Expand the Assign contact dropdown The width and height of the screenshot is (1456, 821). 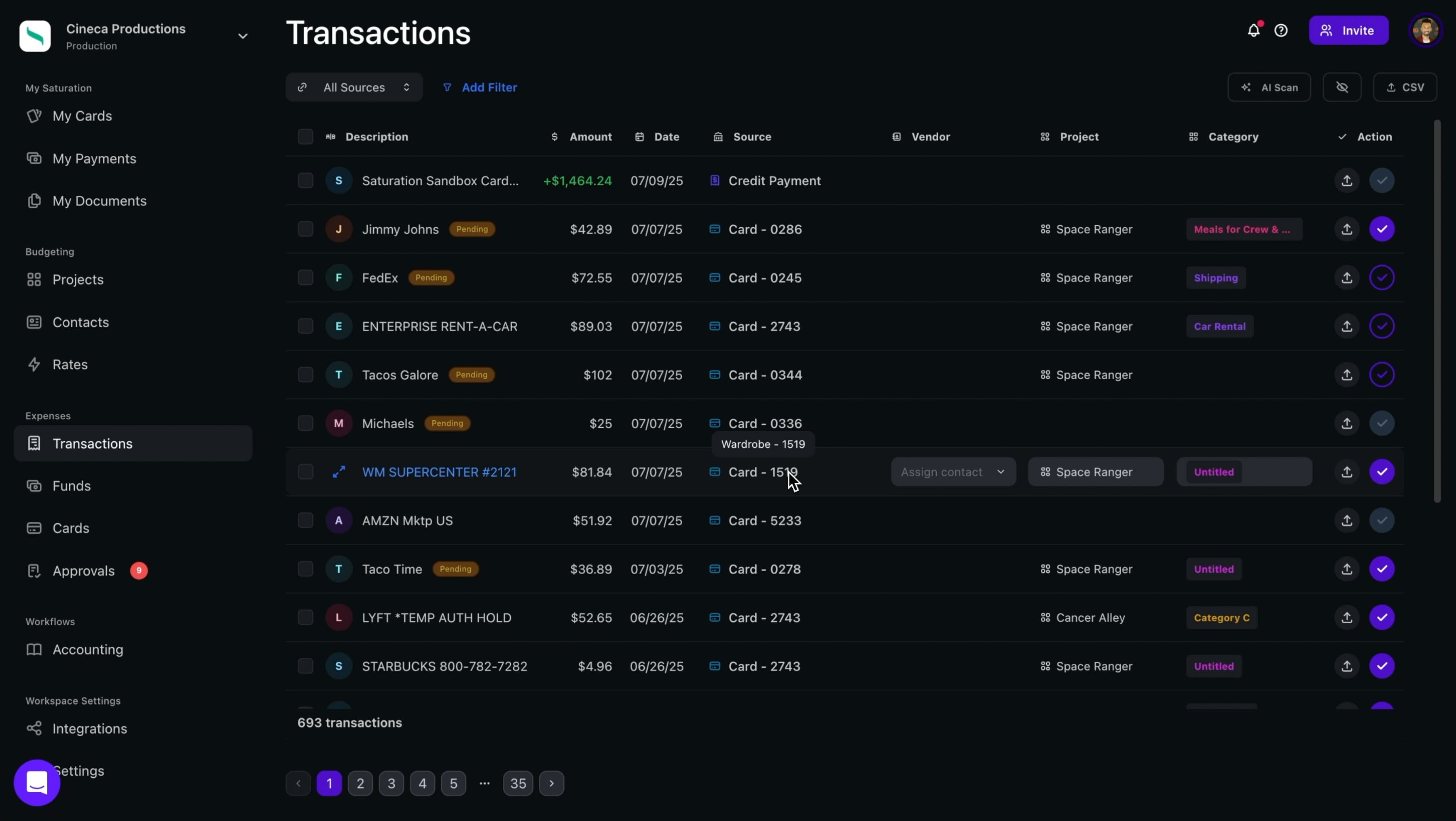(953, 472)
